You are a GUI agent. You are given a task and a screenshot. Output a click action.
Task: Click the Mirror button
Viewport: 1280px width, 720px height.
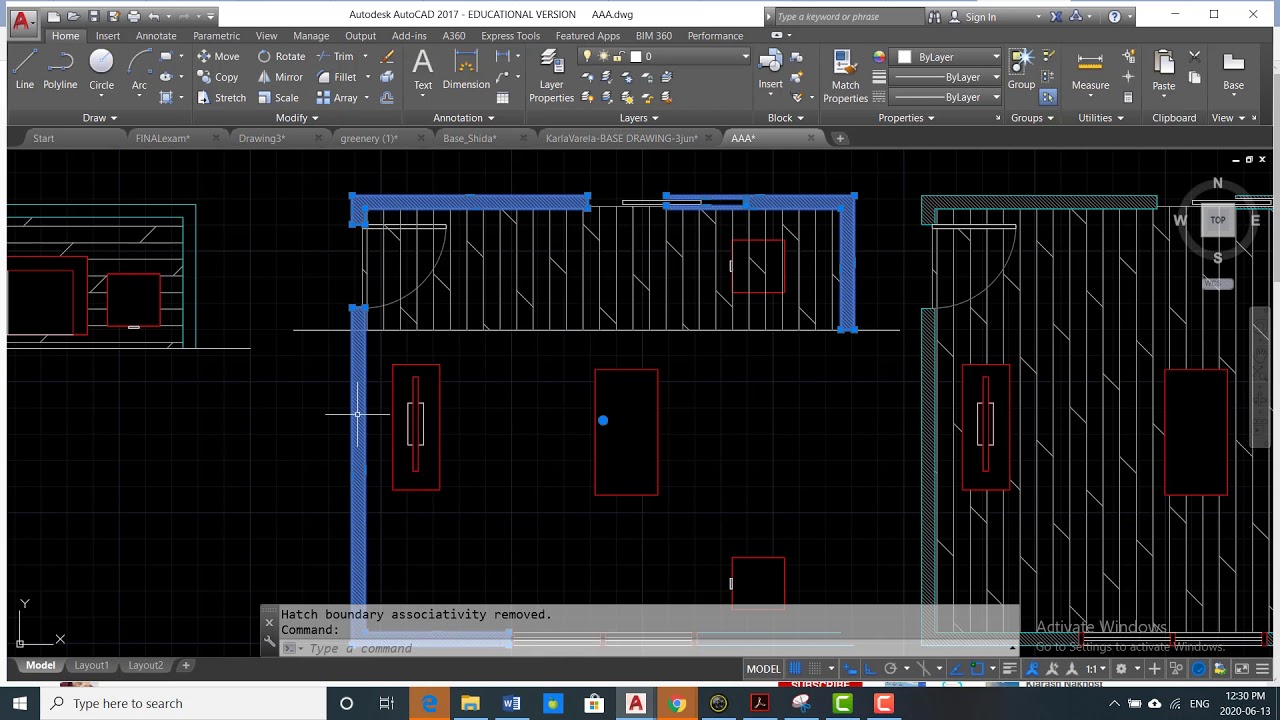click(280, 77)
